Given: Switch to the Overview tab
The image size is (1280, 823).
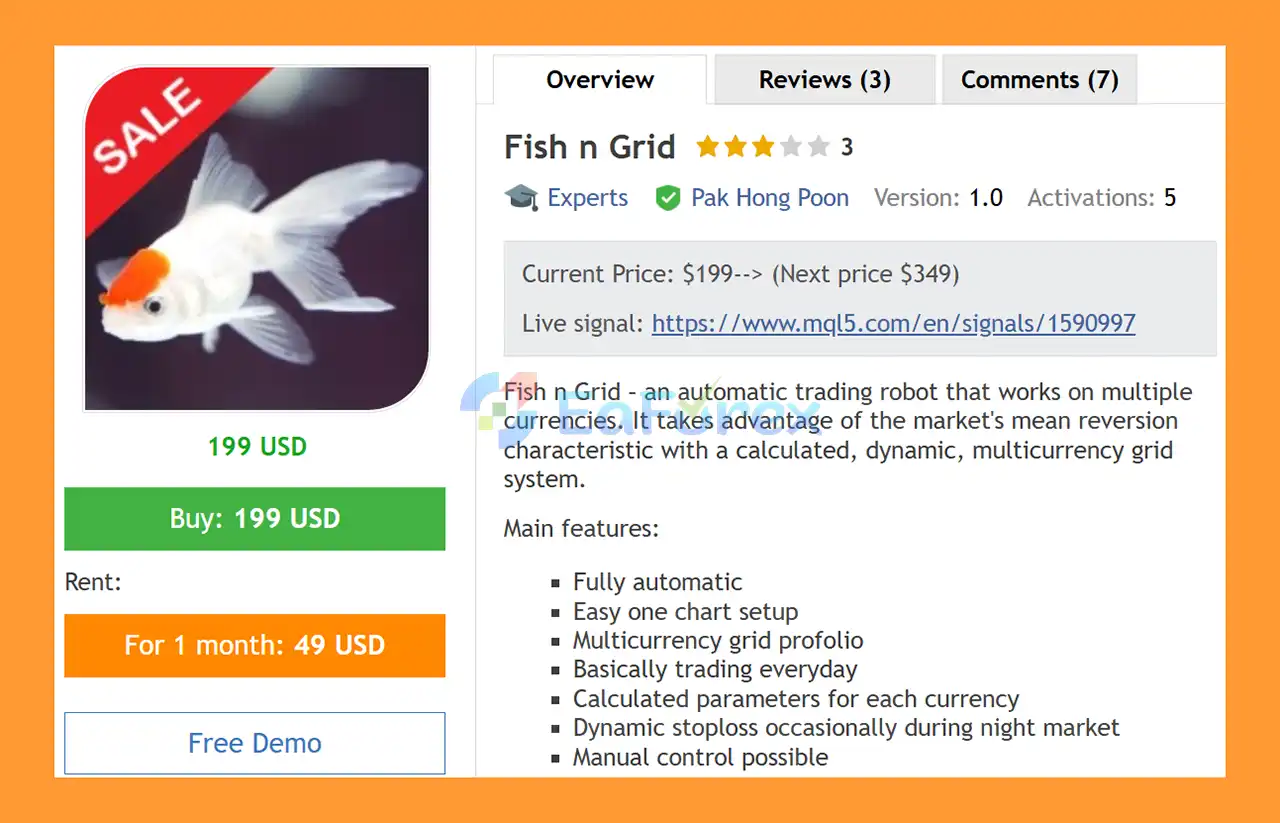Looking at the screenshot, I should tap(600, 80).
